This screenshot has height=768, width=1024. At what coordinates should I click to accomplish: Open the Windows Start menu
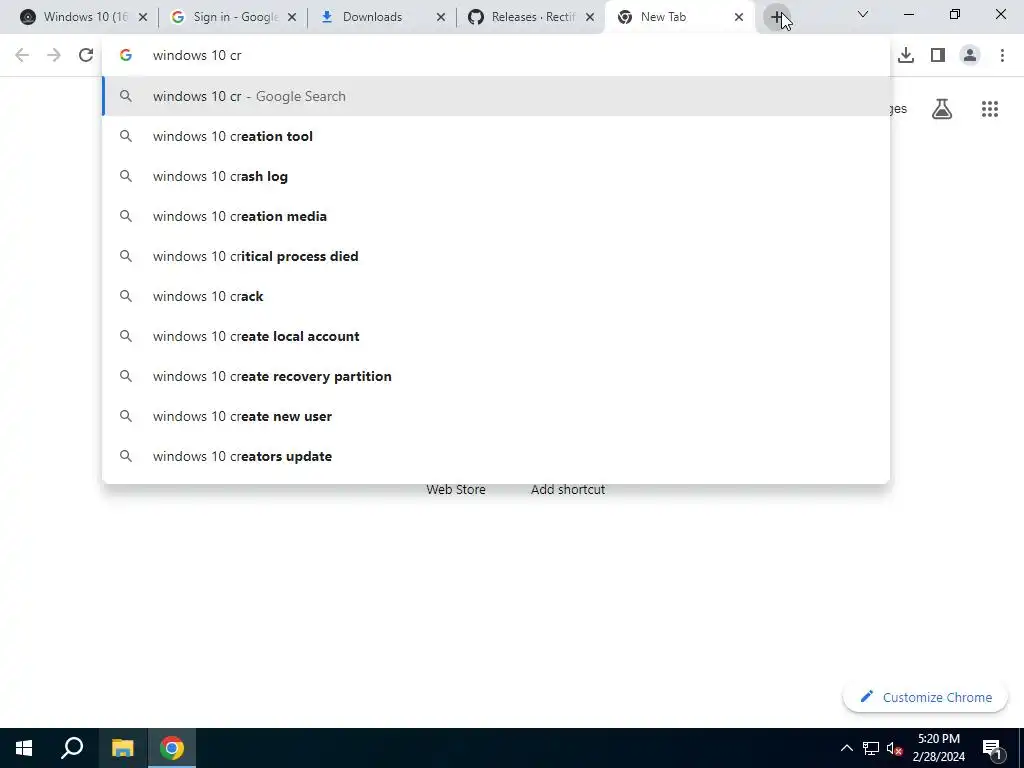pos(24,748)
